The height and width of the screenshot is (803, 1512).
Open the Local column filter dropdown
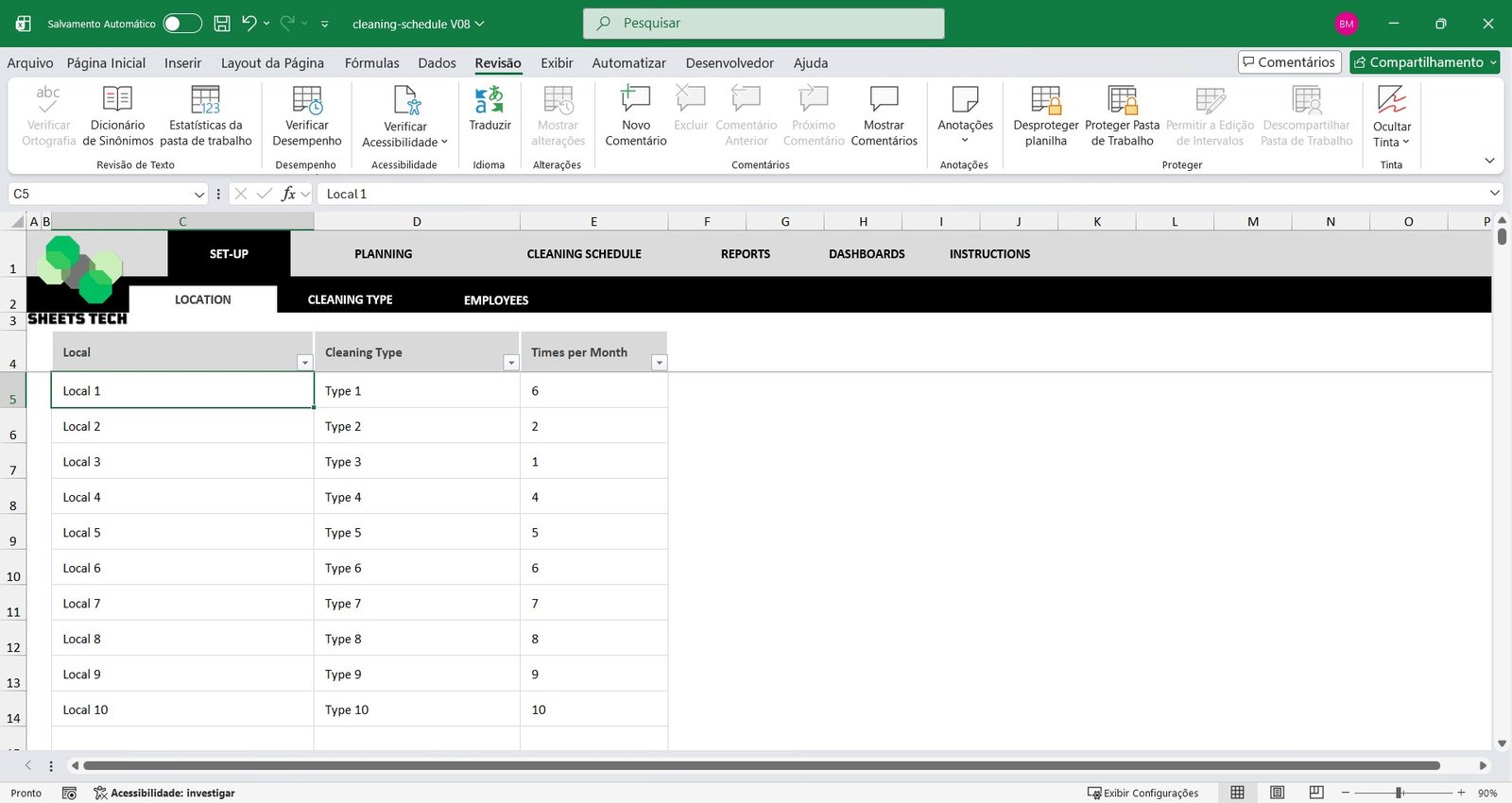click(304, 363)
